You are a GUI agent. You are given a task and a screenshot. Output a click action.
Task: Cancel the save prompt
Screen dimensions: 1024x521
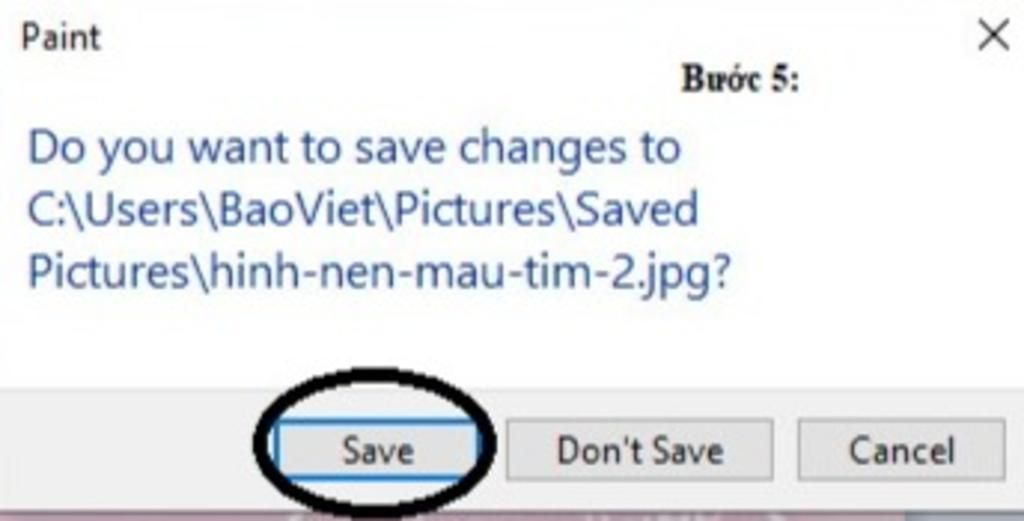(901, 450)
